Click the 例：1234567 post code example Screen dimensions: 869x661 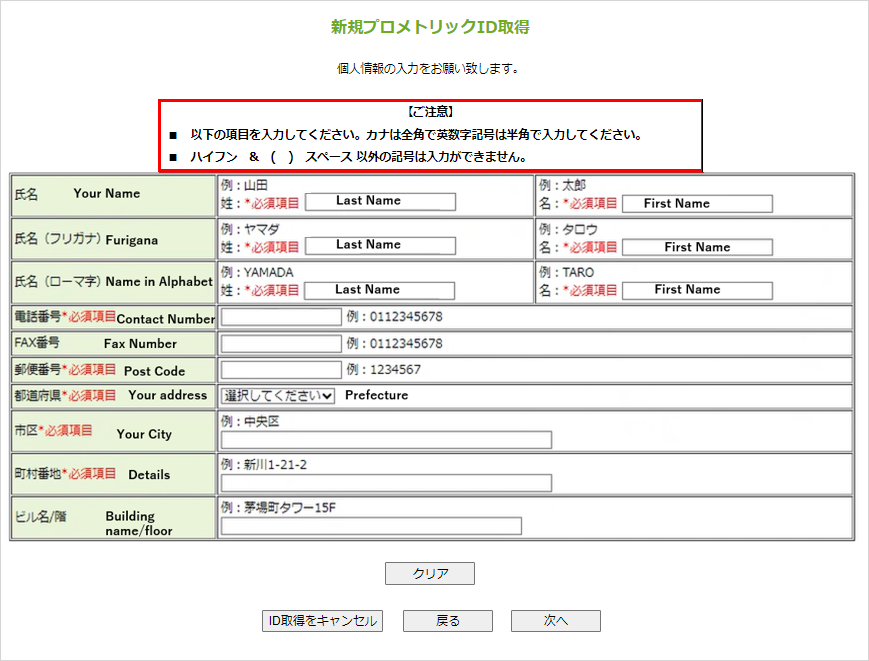[384, 370]
